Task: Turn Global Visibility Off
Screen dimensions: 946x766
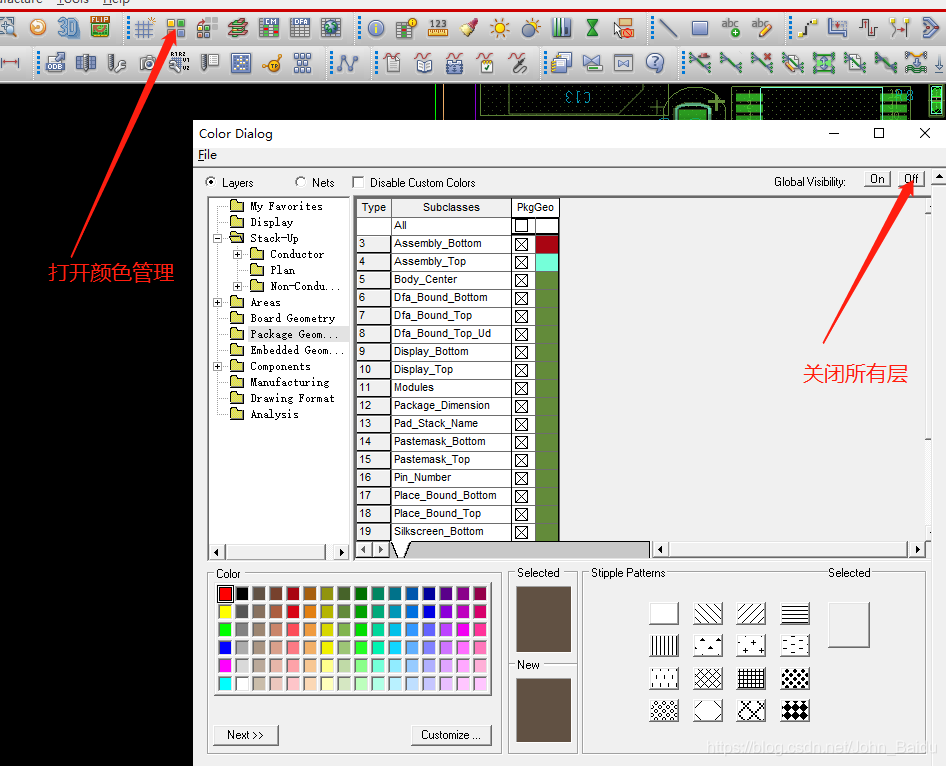Action: (x=911, y=179)
